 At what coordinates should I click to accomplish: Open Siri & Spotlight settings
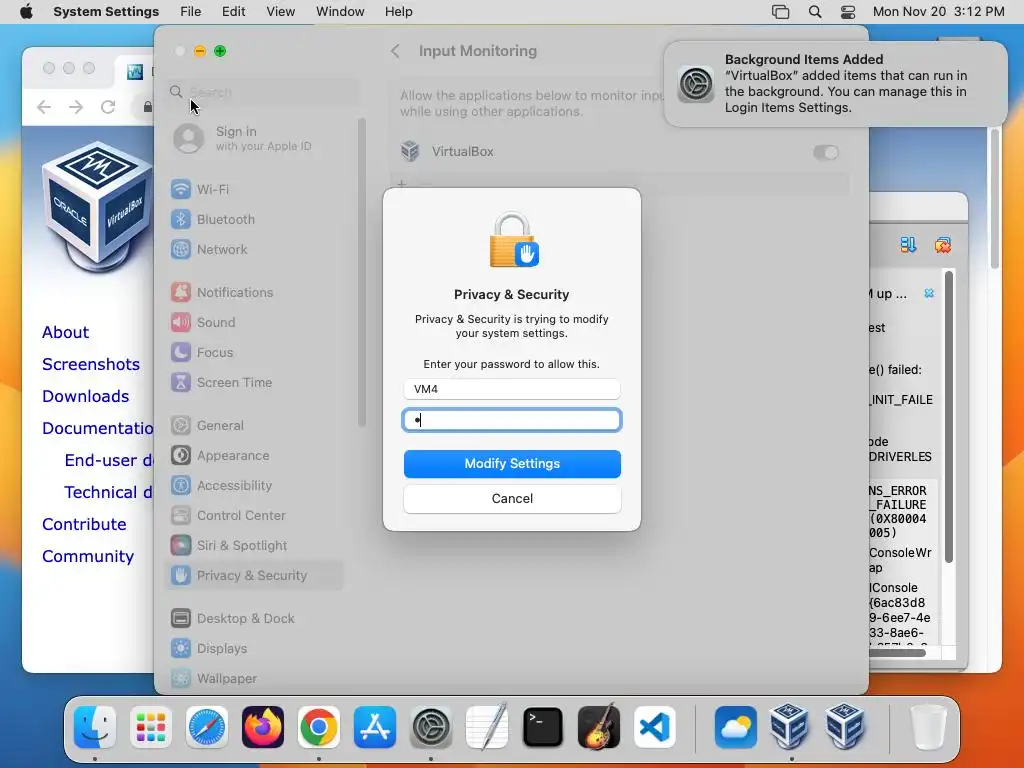(x=255, y=546)
